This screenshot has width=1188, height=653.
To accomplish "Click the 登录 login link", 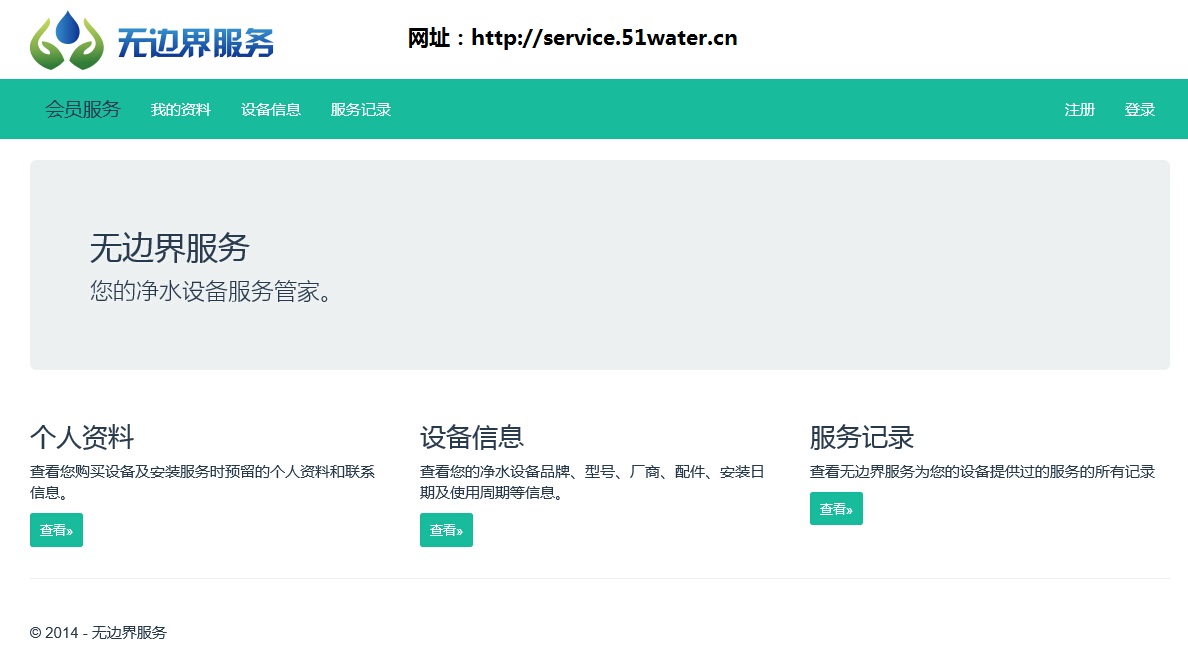I will (x=1140, y=110).
